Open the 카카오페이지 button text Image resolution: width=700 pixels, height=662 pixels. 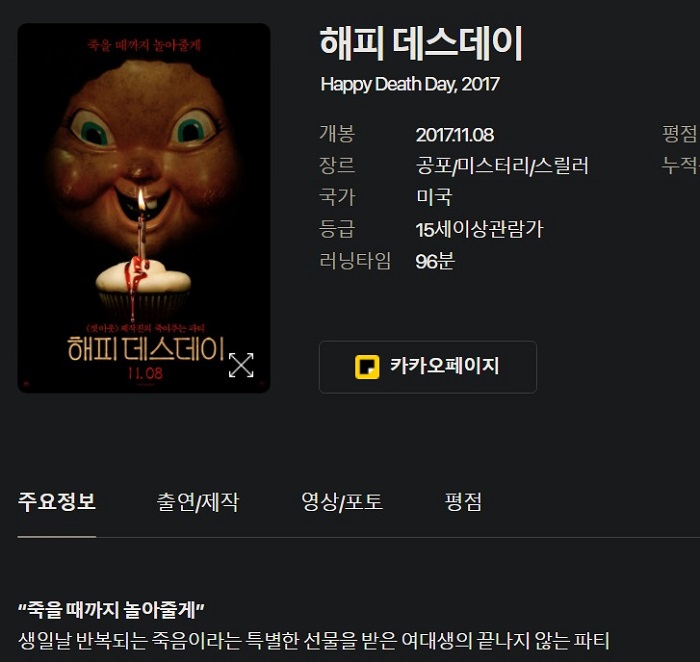[445, 366]
